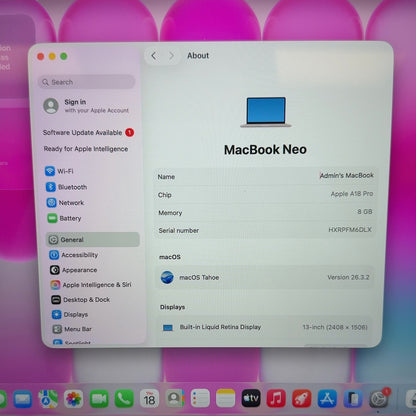This screenshot has width=416, height=416.
Task: Open Bluetooth settings in sidebar
Action: tap(66, 187)
